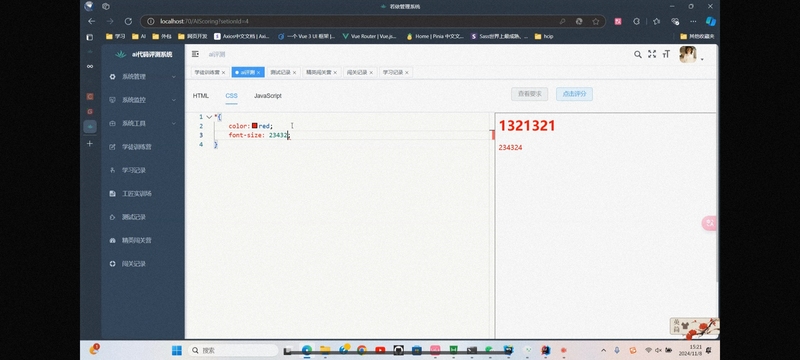Image resolution: width=800 pixels, height=360 pixels.
Task: Click the ai代码评测系统 logo
Action: tap(143, 54)
